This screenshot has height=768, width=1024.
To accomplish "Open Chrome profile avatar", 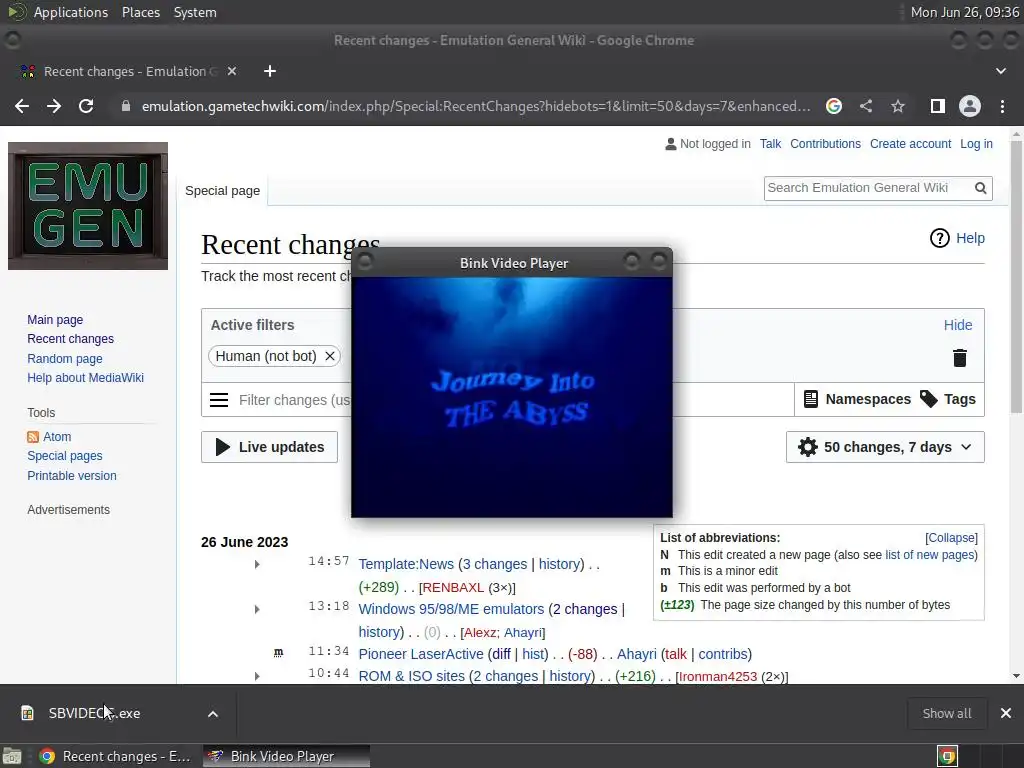I will pyautogui.click(x=970, y=106).
